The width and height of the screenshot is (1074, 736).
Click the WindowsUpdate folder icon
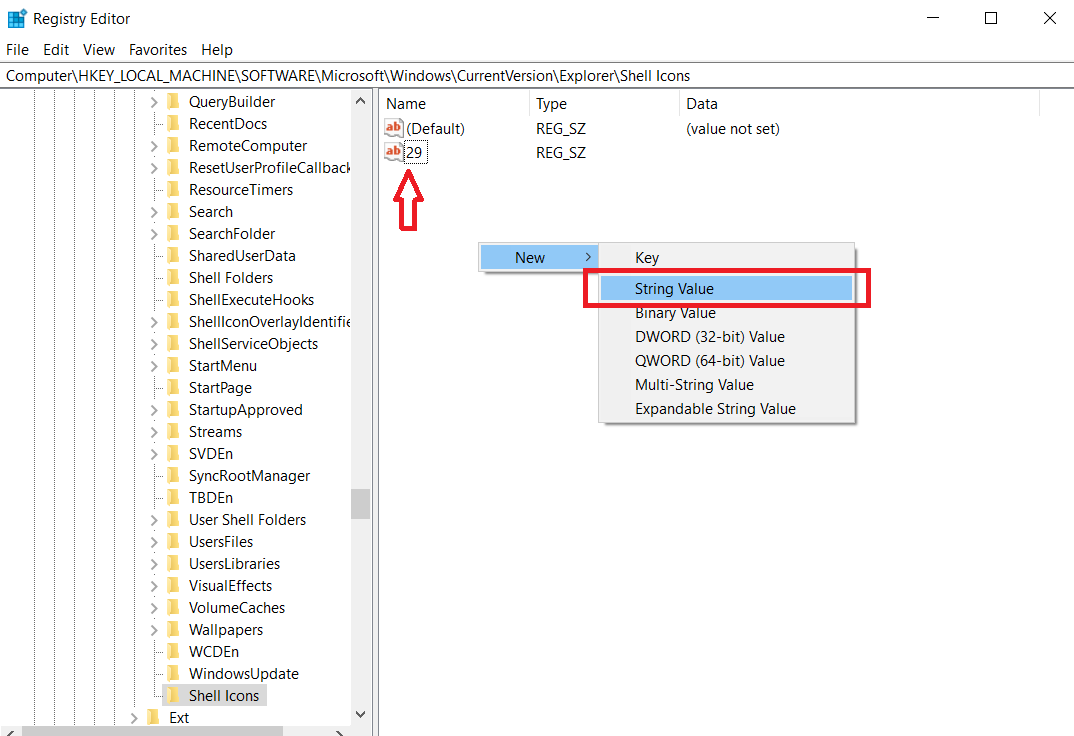point(173,673)
